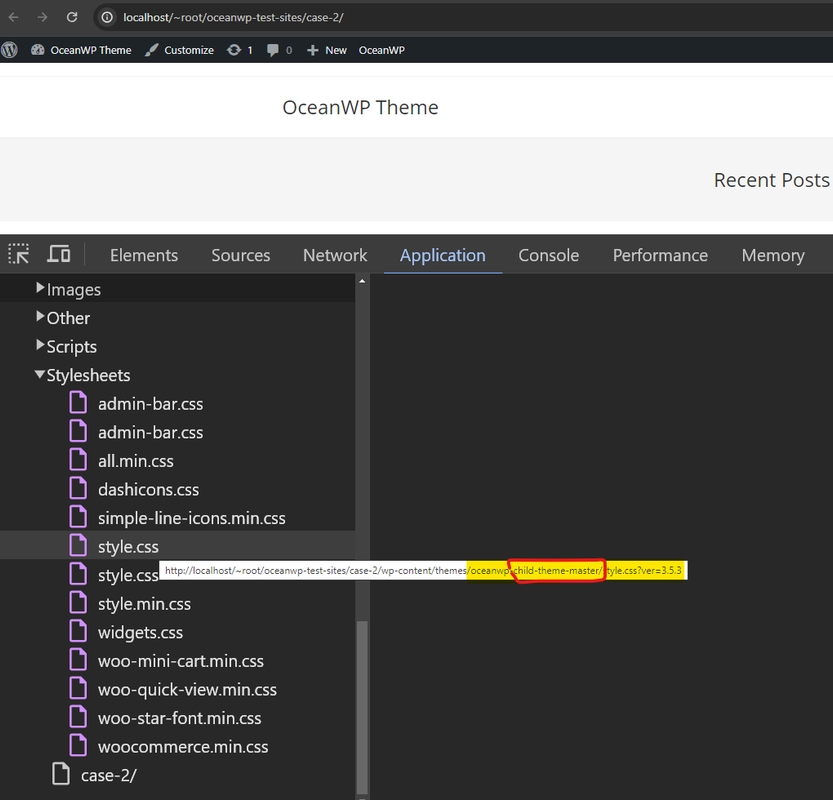
Task: Select the Scripts tree label
Action: (x=72, y=347)
